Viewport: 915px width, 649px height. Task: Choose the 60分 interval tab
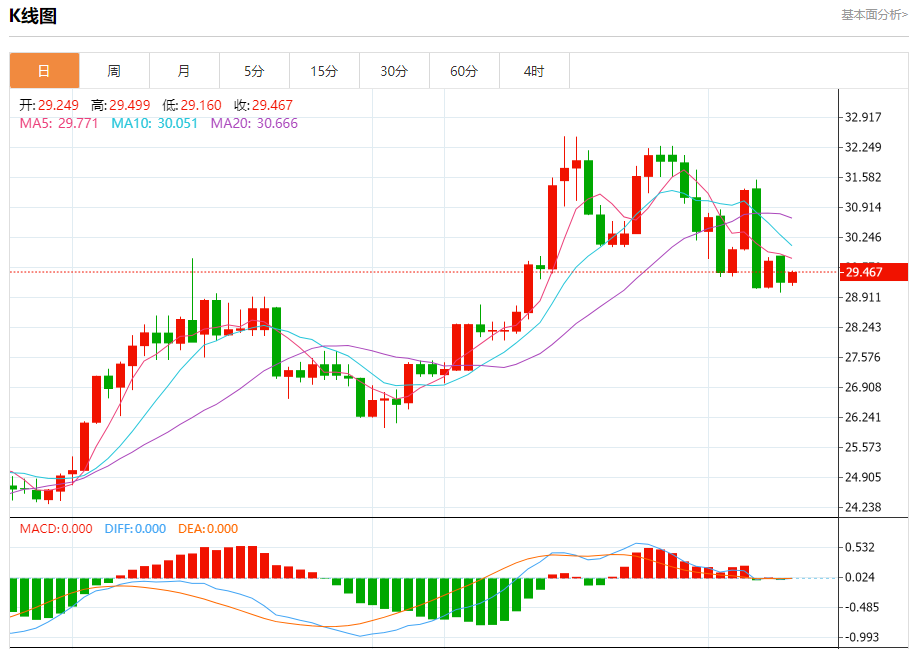(x=464, y=71)
